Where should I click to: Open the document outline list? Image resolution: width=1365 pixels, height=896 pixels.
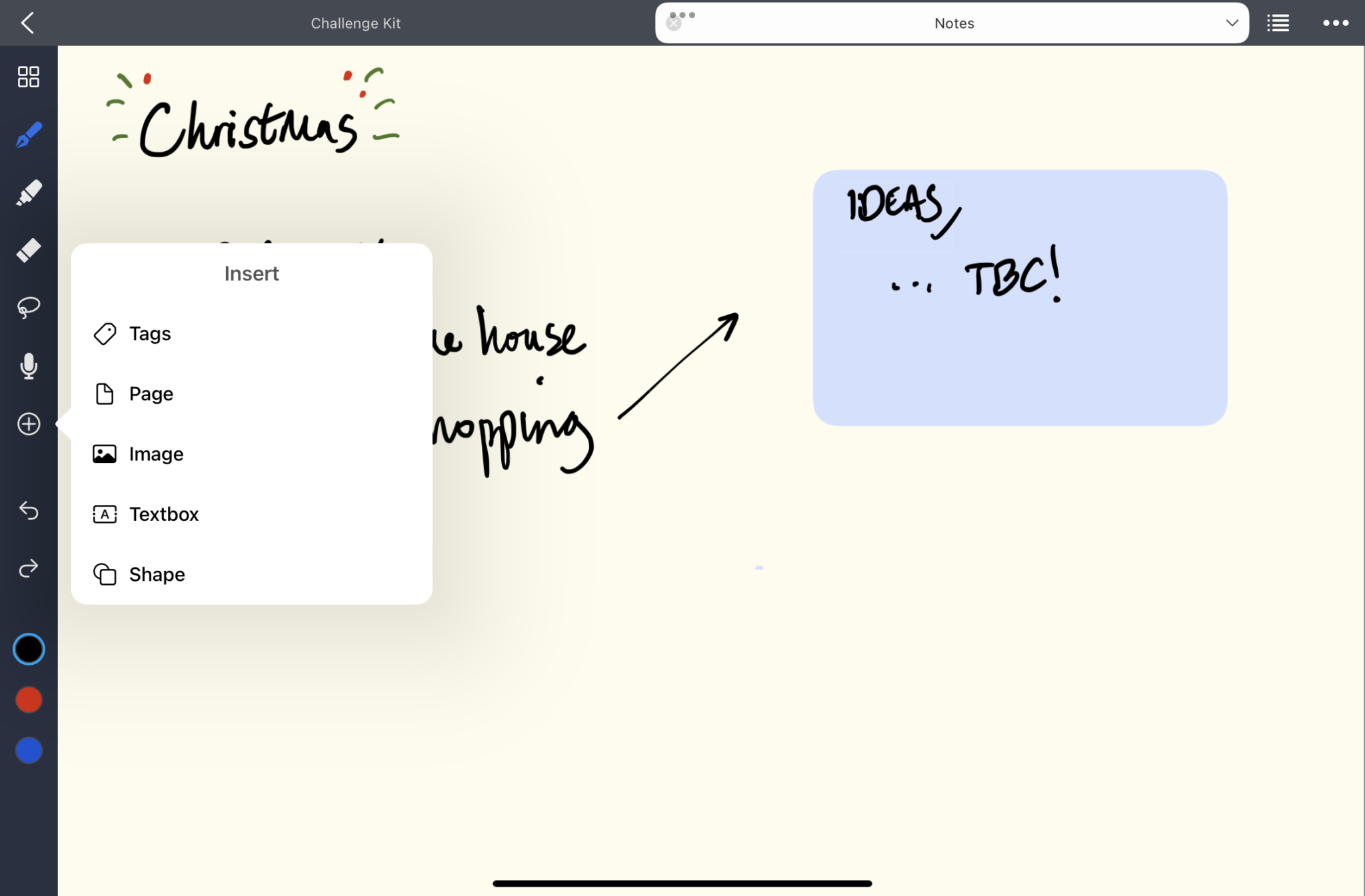point(1277,23)
